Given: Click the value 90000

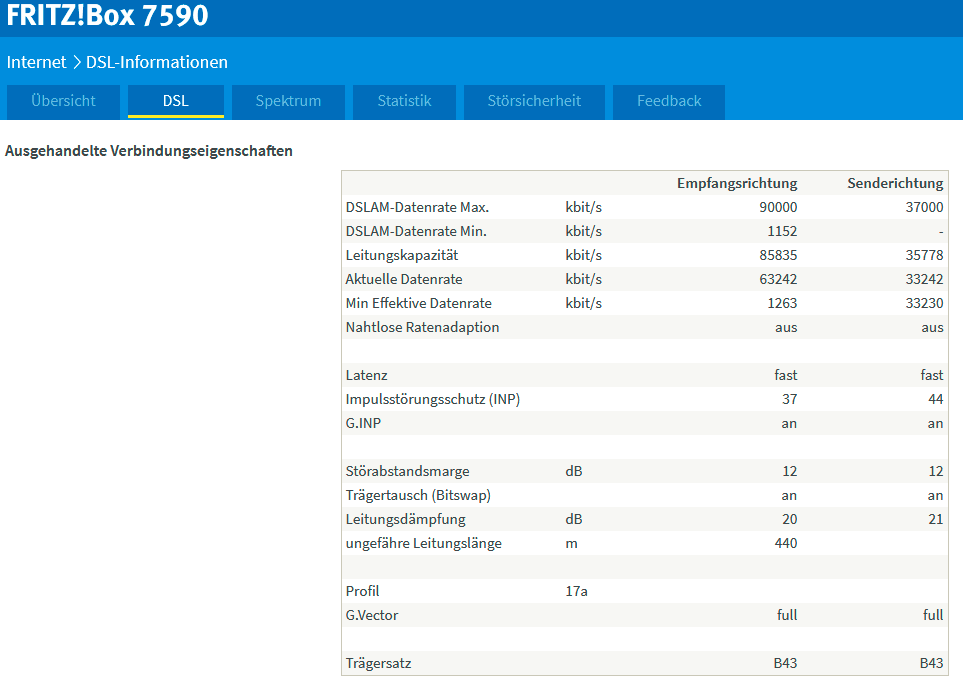Looking at the screenshot, I should pos(778,207).
